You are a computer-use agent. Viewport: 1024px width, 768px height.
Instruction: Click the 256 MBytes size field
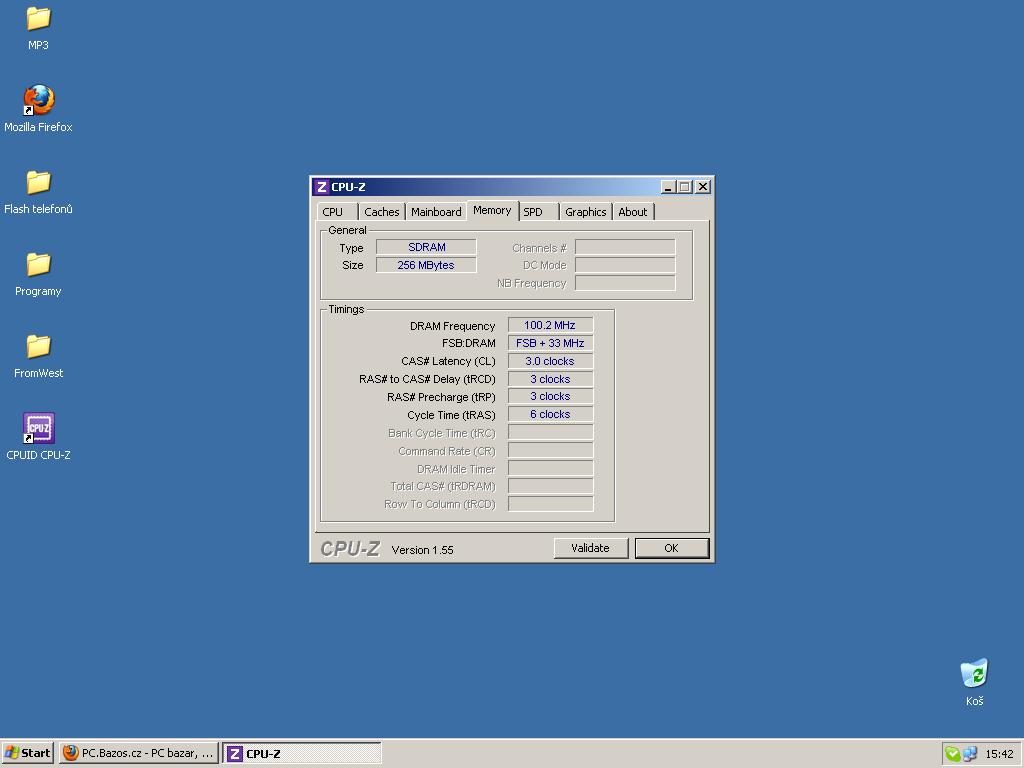426,265
